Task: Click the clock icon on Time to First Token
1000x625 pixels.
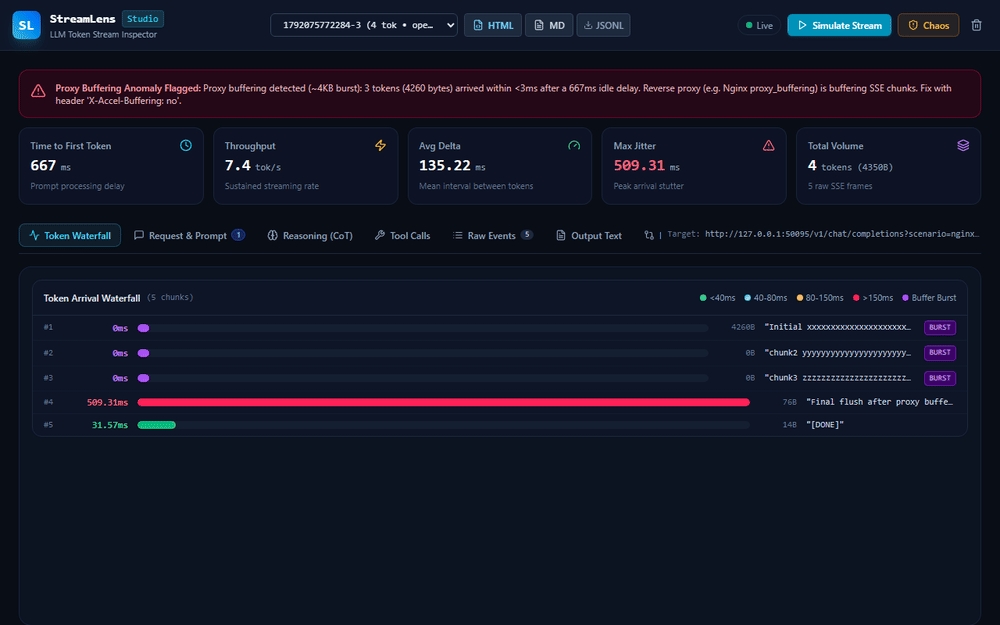Action: tap(186, 145)
